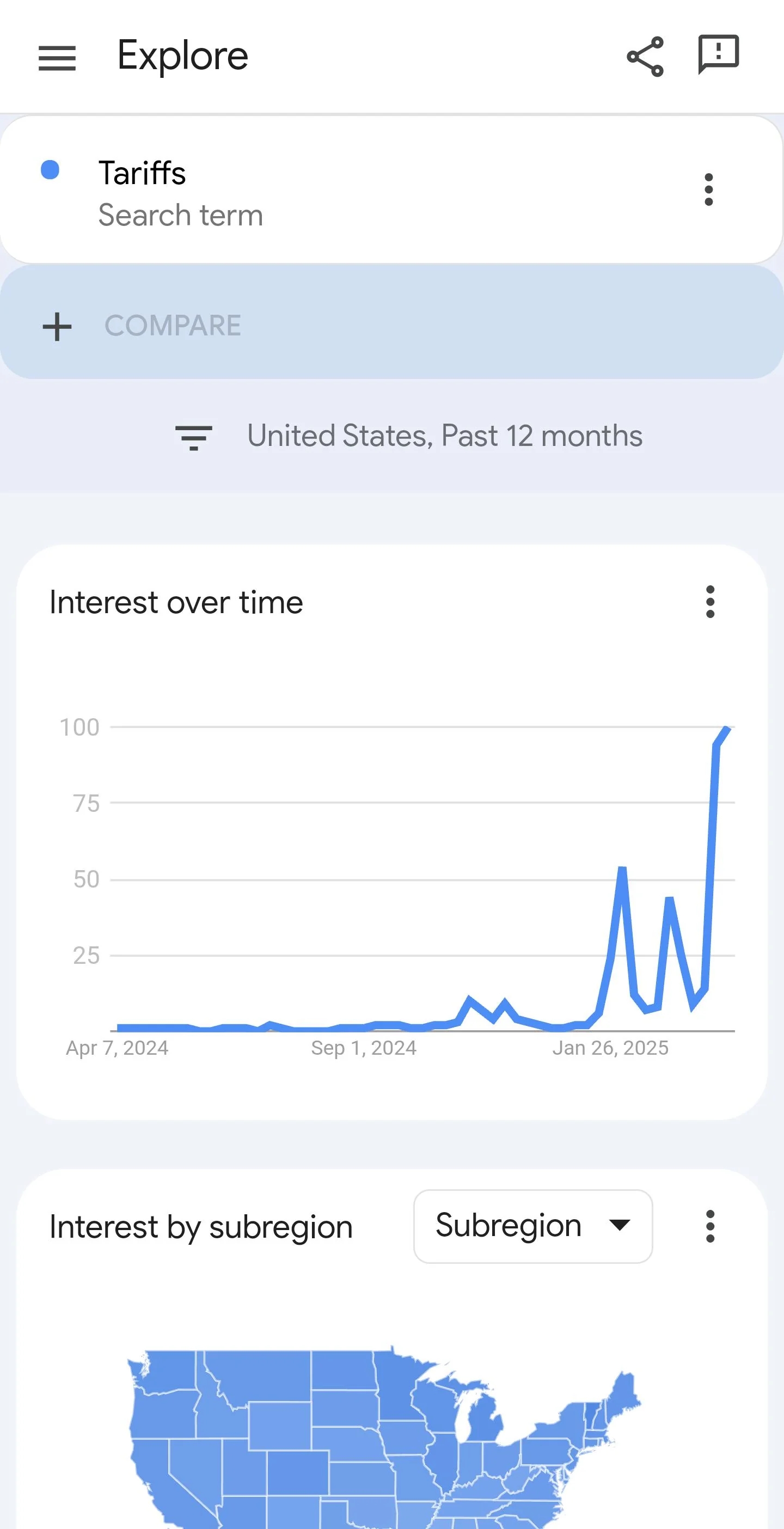784x1529 pixels.
Task: Open United States, Past 12 months filters
Action: point(444,436)
